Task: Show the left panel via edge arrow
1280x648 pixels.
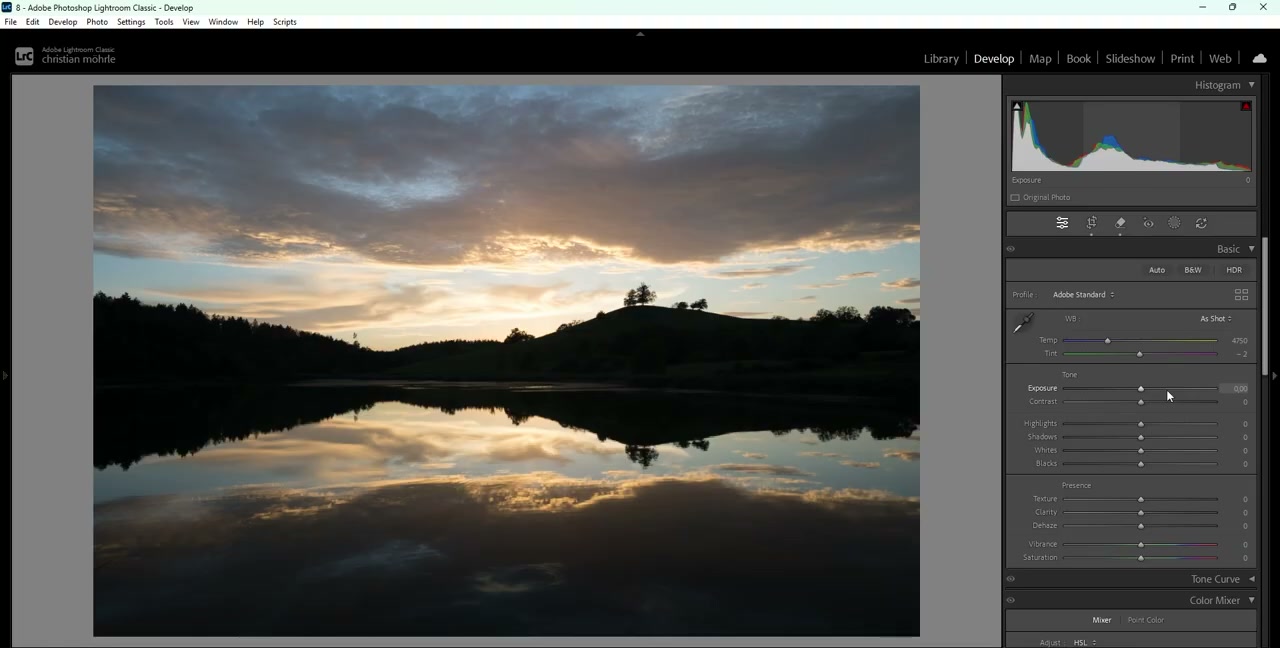Action: pyautogui.click(x=5, y=376)
